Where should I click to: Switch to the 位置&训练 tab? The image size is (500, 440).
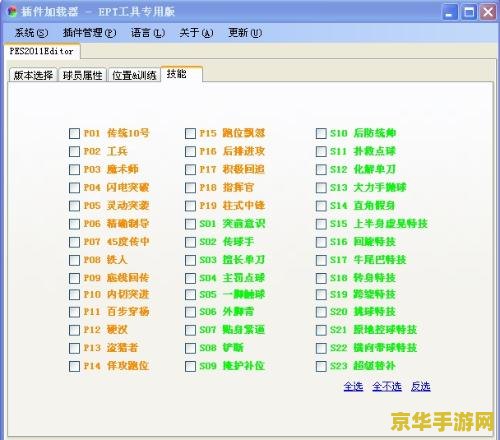click(x=134, y=75)
